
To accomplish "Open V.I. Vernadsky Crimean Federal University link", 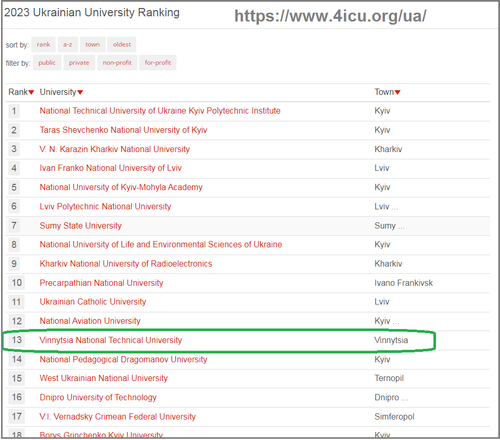I will [118, 417].
